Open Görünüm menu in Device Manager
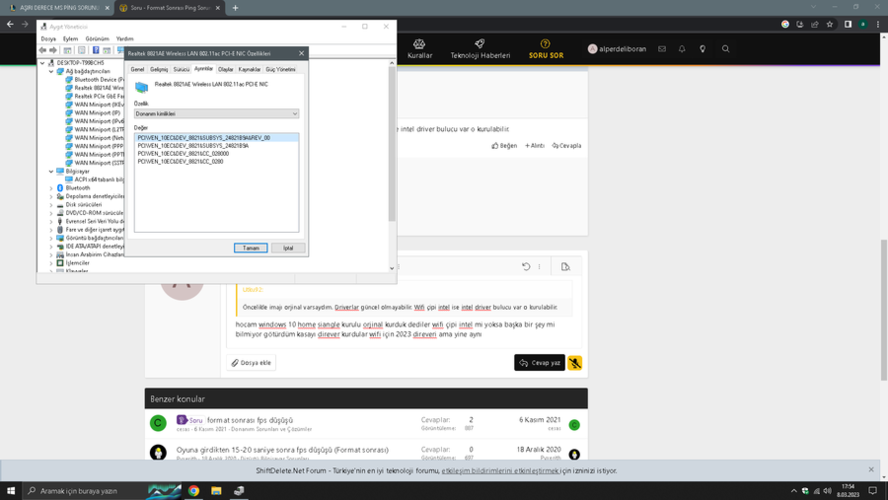 tap(97, 39)
